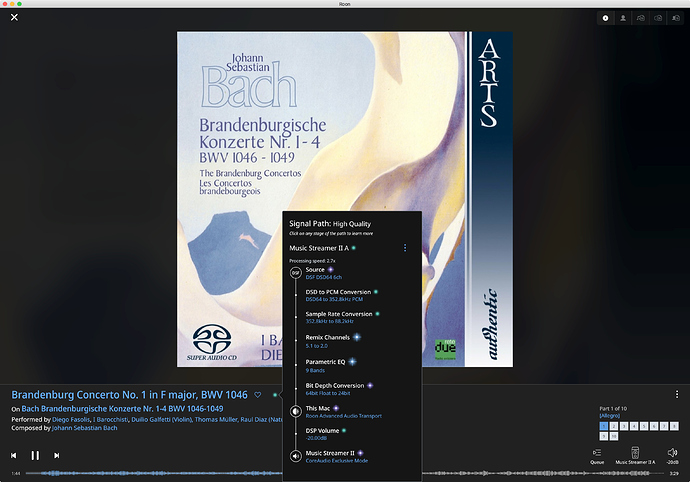Click the macOS green fullscreen window button
This screenshot has height=482, width=690.
click(x=19, y=4)
